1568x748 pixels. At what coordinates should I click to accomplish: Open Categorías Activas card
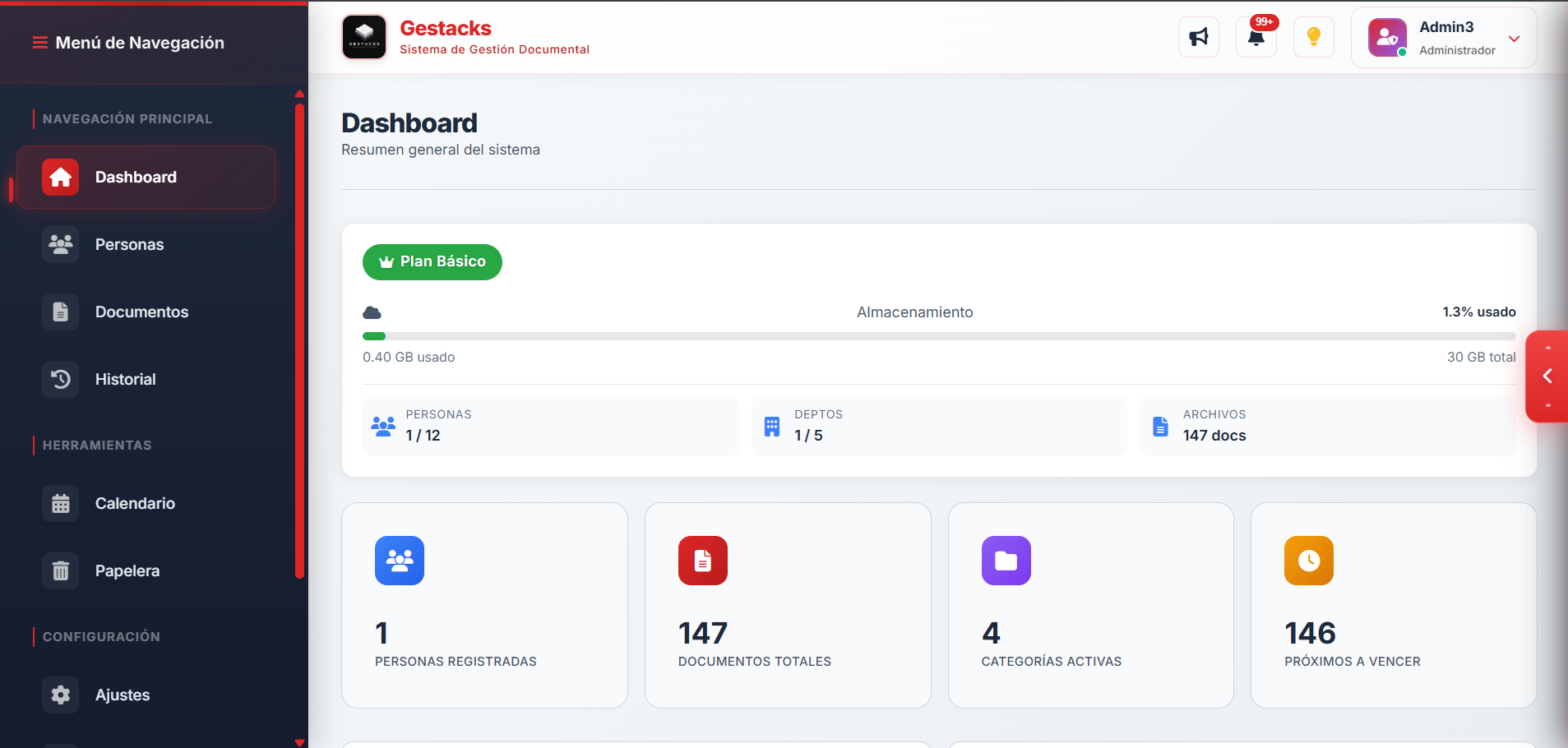pos(1091,605)
